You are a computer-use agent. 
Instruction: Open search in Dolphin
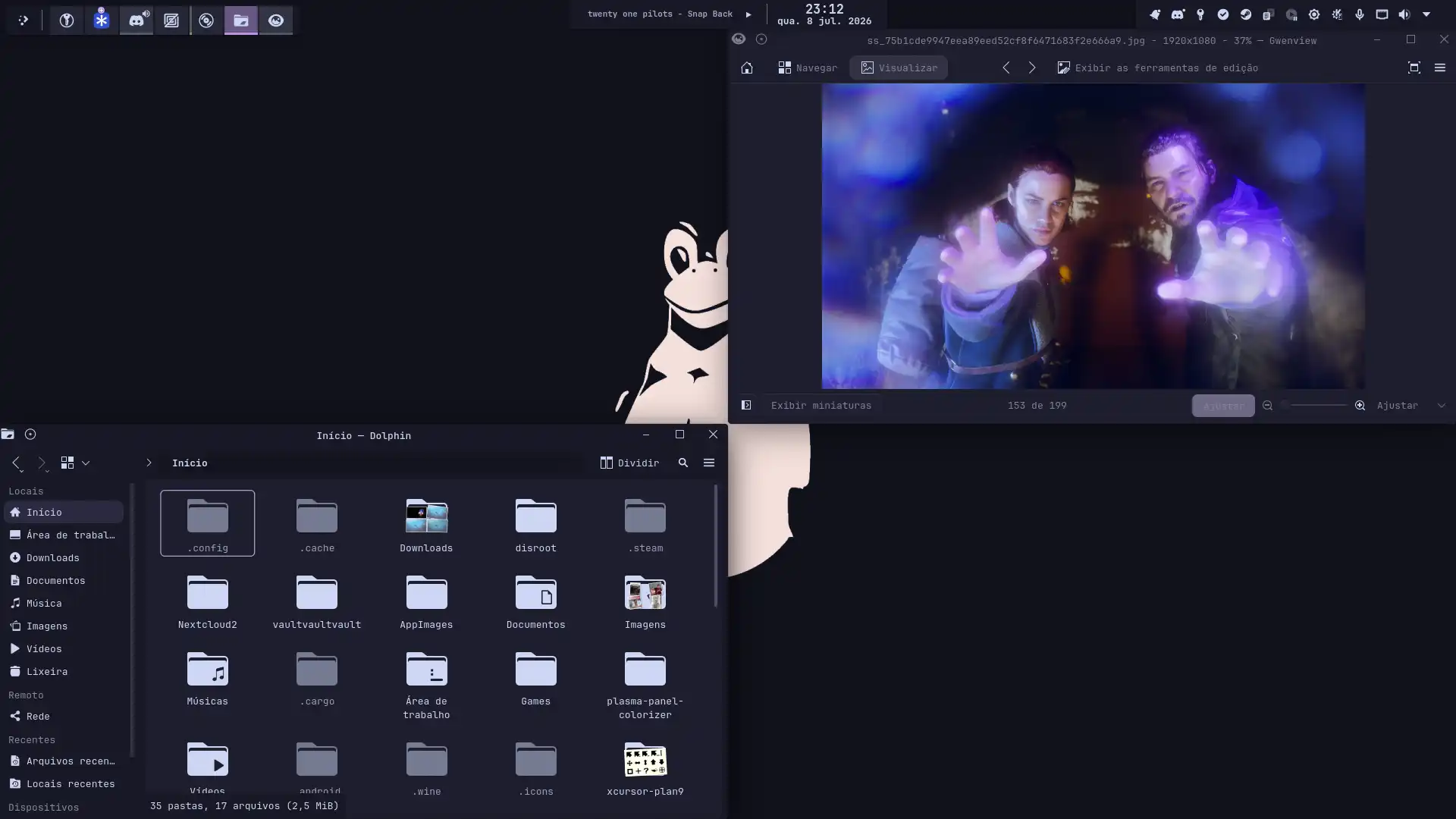coord(683,463)
